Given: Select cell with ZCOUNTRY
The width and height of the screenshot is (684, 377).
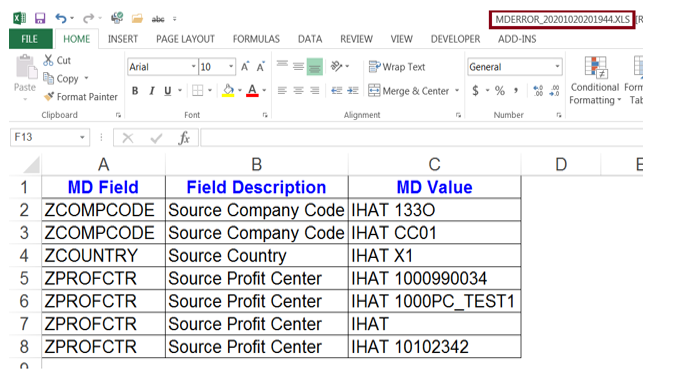Looking at the screenshot, I should 103,256.
